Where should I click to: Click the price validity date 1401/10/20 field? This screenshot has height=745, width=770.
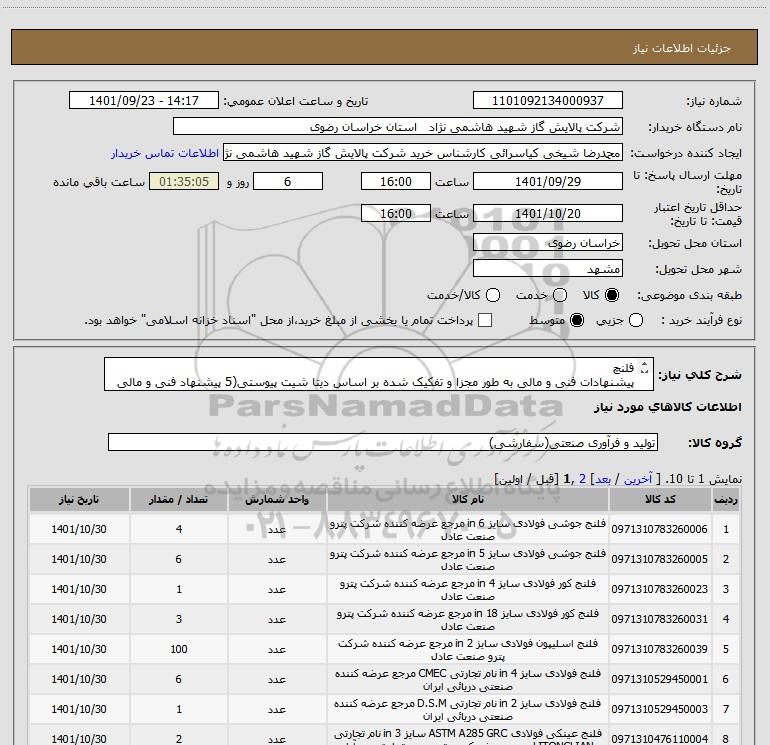tap(547, 214)
